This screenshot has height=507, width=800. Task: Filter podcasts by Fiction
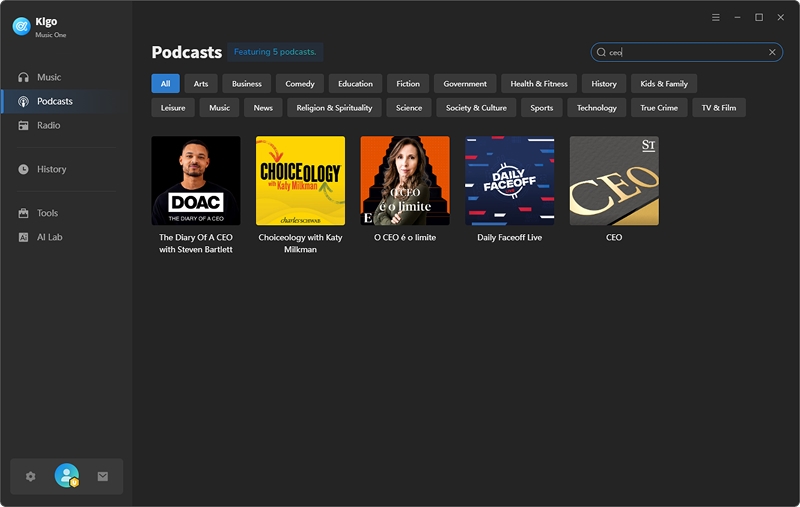pyautogui.click(x=408, y=84)
